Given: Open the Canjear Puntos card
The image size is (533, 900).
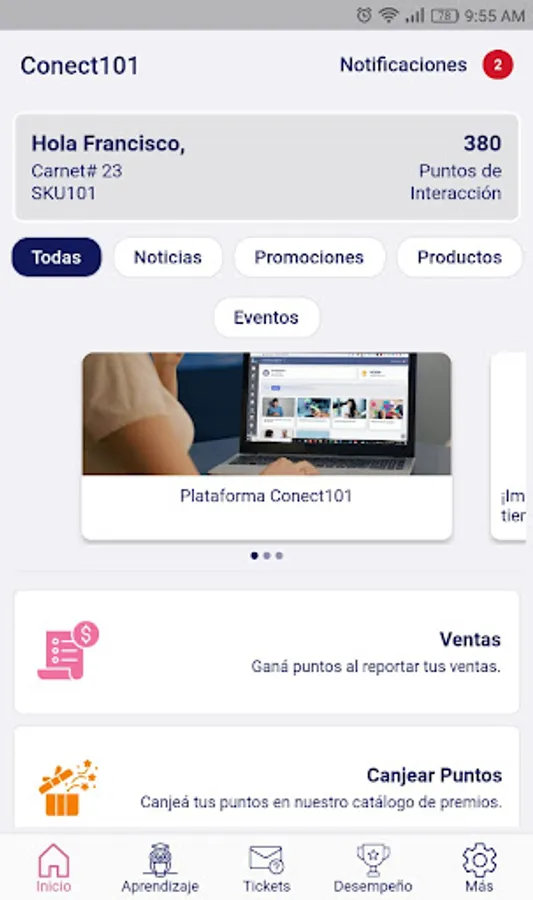Looking at the screenshot, I should pos(267,778).
